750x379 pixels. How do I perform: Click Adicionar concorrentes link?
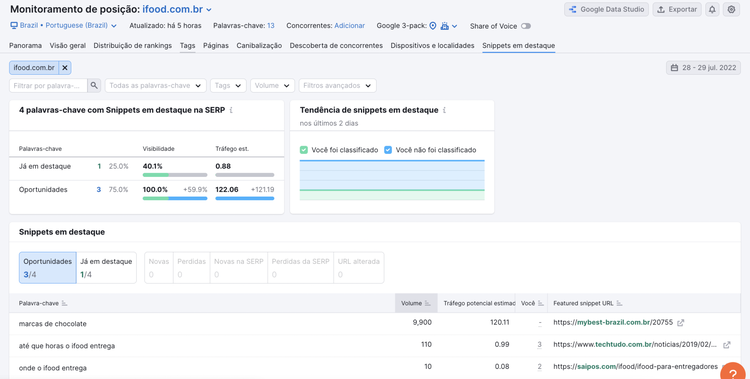(349, 26)
